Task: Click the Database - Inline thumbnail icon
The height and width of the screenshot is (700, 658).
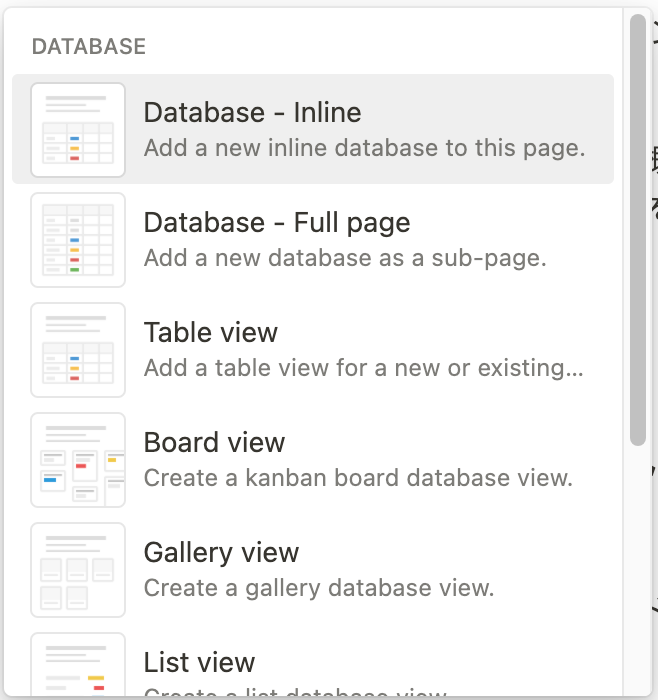Action: pos(78,130)
